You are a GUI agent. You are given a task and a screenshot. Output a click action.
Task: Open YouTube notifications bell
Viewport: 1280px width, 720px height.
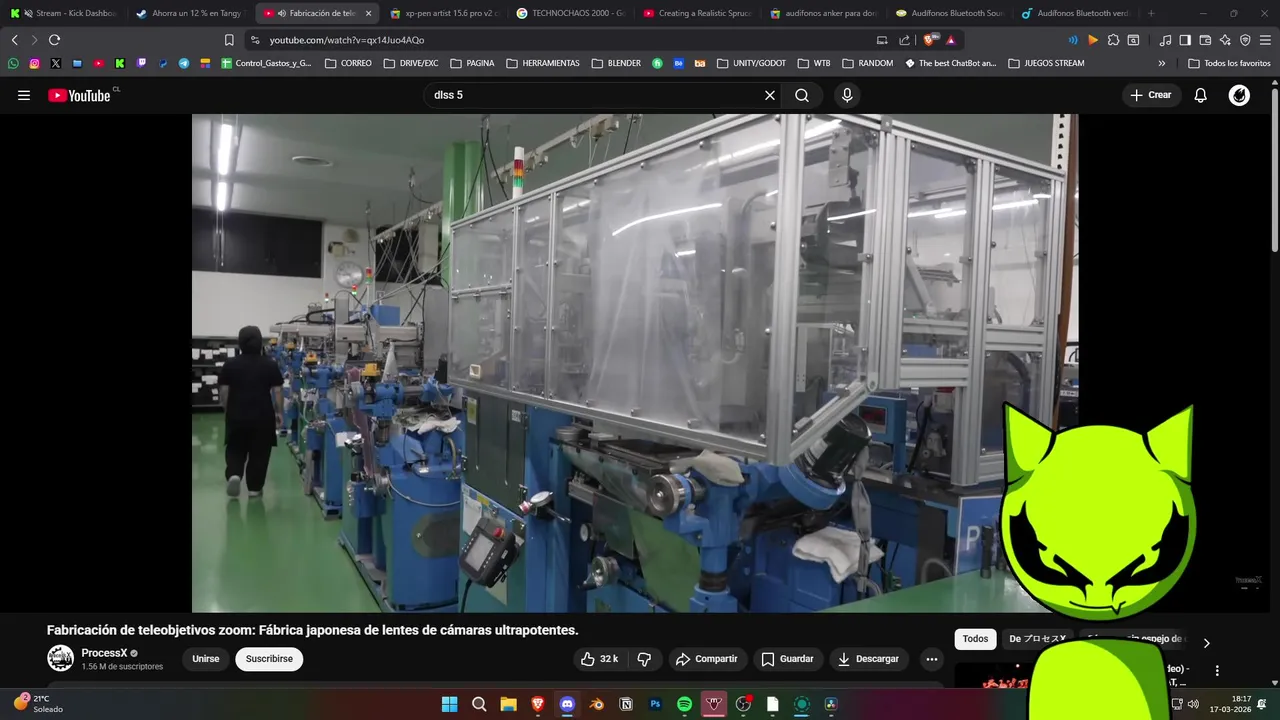(1200, 95)
